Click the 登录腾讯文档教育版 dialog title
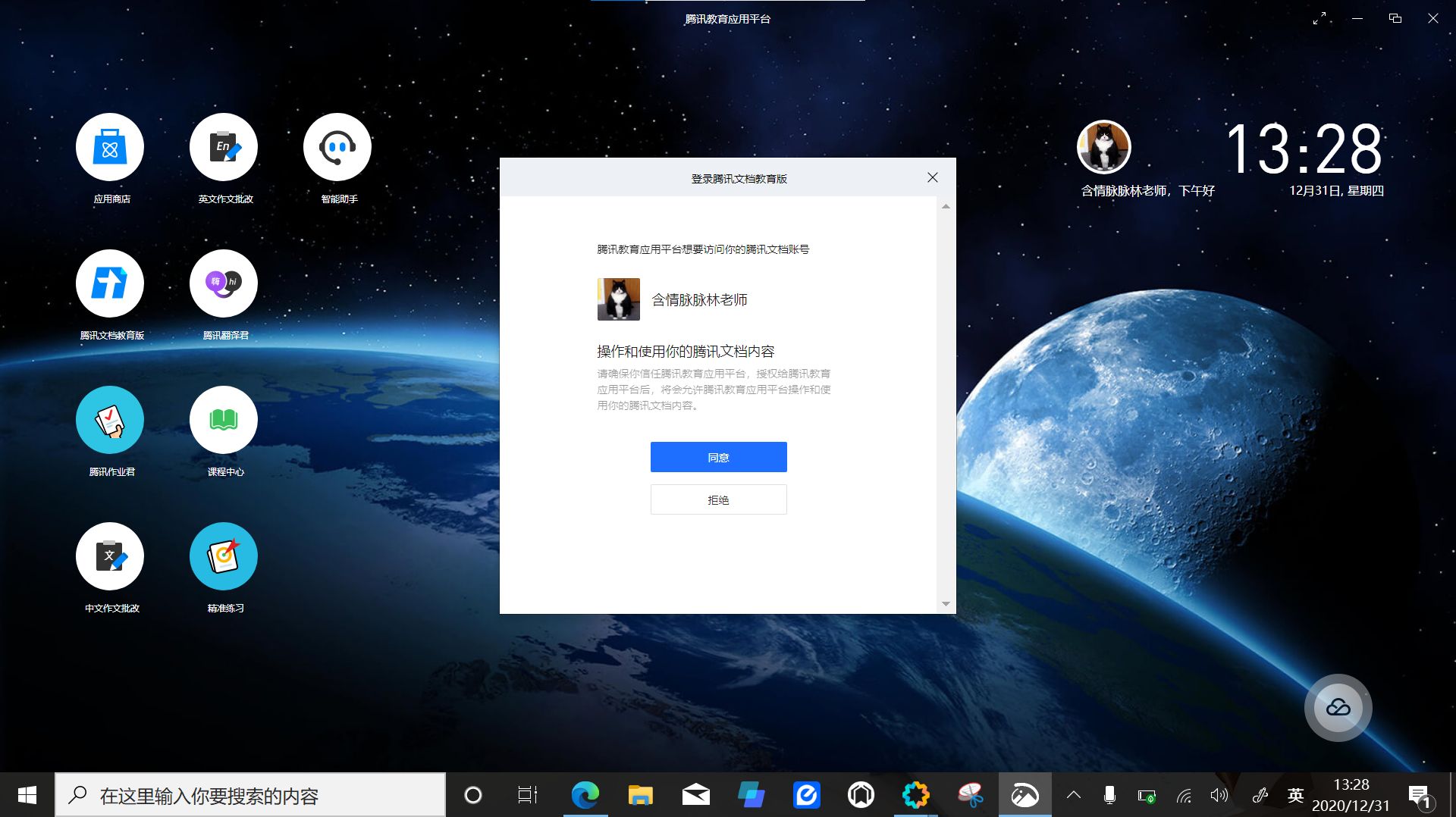Viewport: 1456px width, 817px height. click(x=739, y=179)
